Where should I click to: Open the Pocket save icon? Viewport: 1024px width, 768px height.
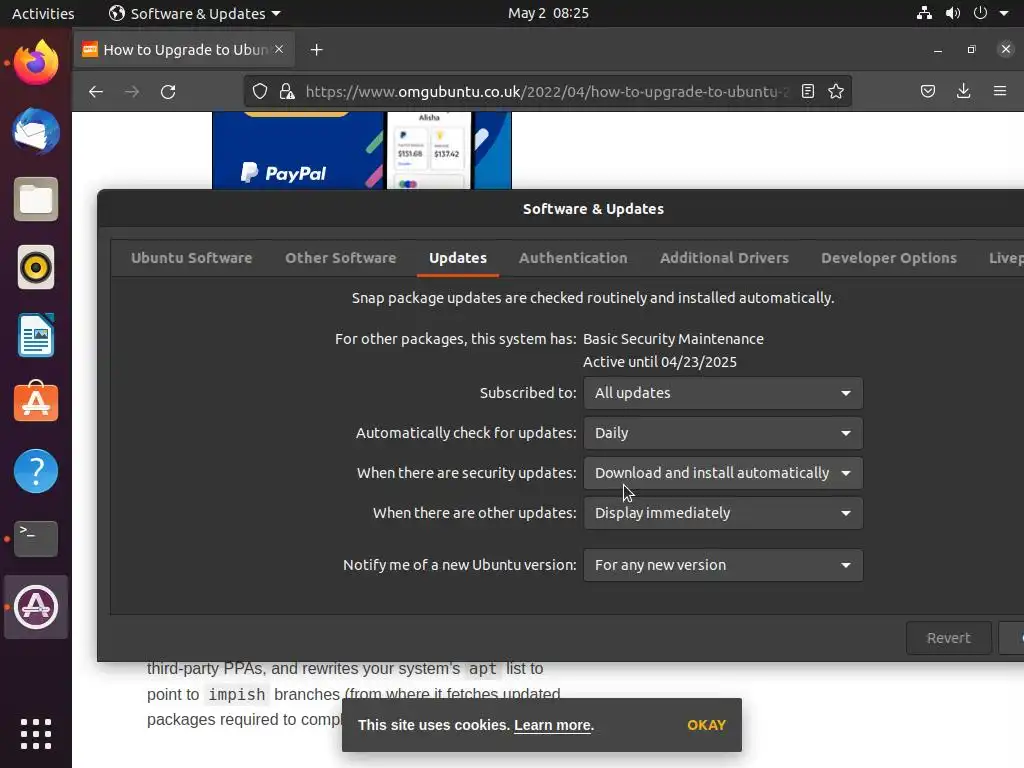(x=928, y=91)
